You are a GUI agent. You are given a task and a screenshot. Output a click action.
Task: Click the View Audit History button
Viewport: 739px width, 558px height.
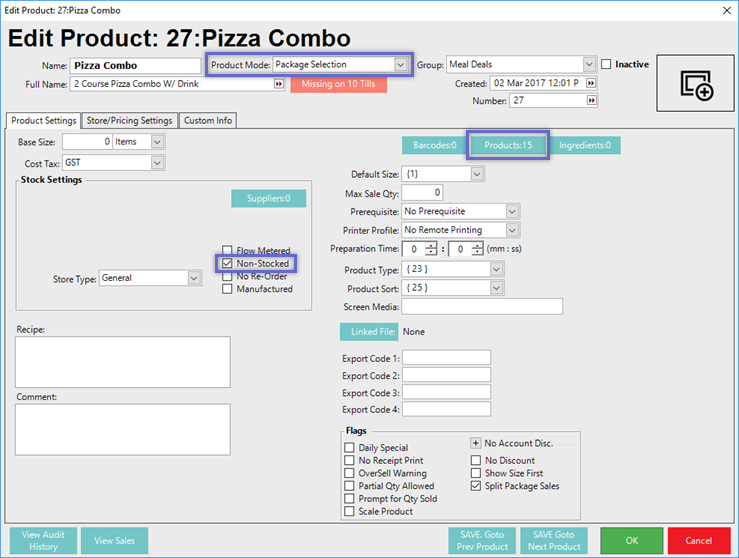pyautogui.click(x=44, y=540)
